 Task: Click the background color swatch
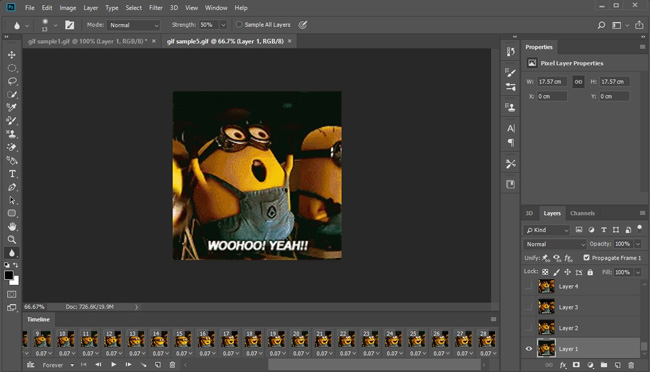click(16, 282)
